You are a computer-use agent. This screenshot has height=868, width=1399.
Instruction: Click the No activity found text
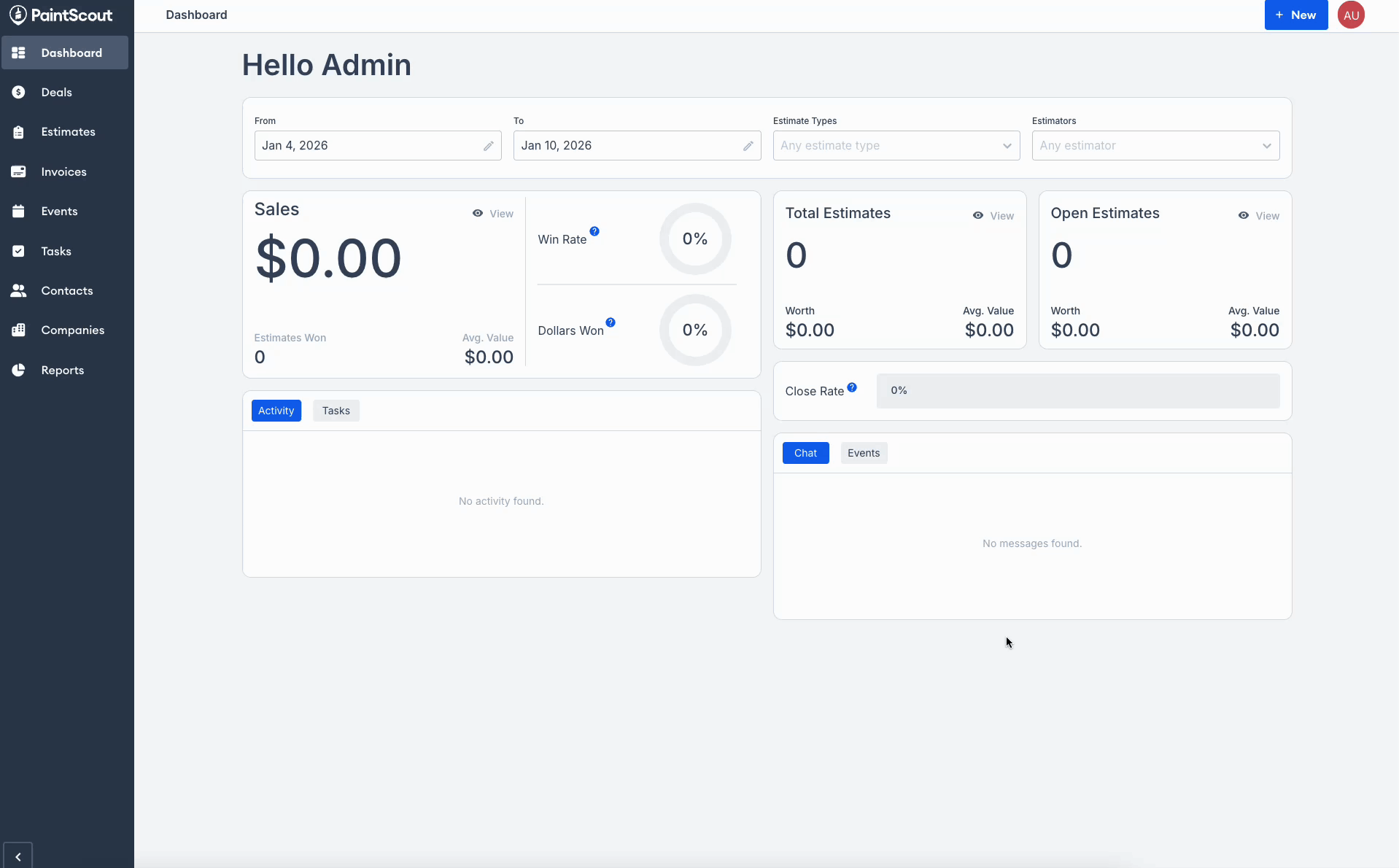point(501,501)
